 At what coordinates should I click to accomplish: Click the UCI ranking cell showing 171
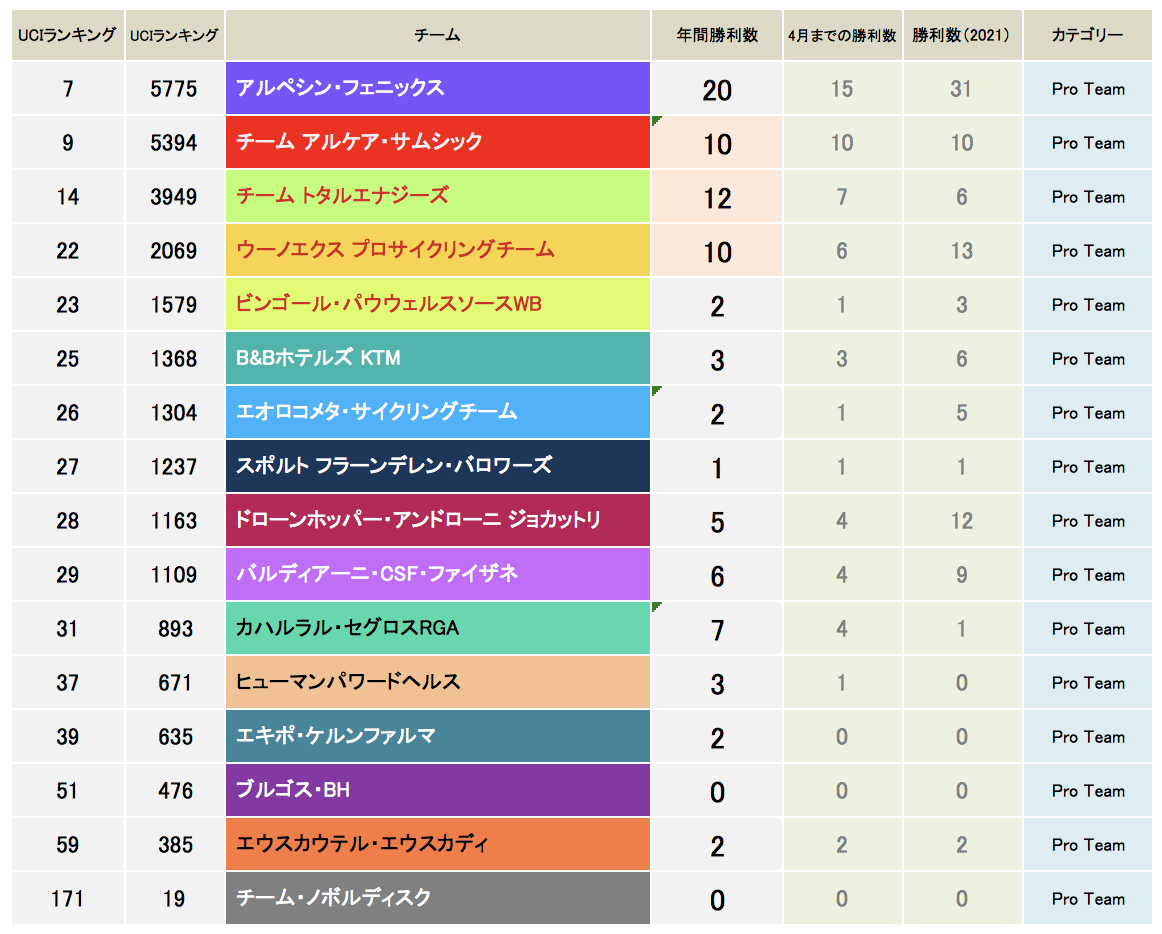click(67, 900)
